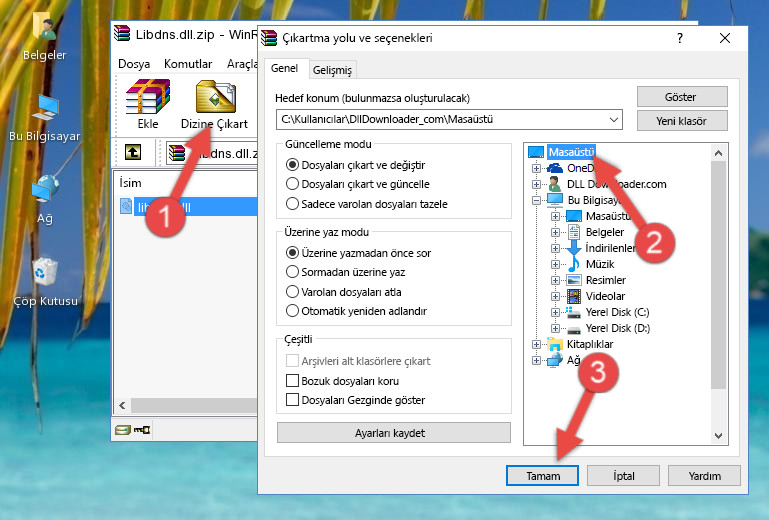Expand the Yerel Disk (C:) node
This screenshot has width=769, height=520.
pyautogui.click(x=555, y=312)
